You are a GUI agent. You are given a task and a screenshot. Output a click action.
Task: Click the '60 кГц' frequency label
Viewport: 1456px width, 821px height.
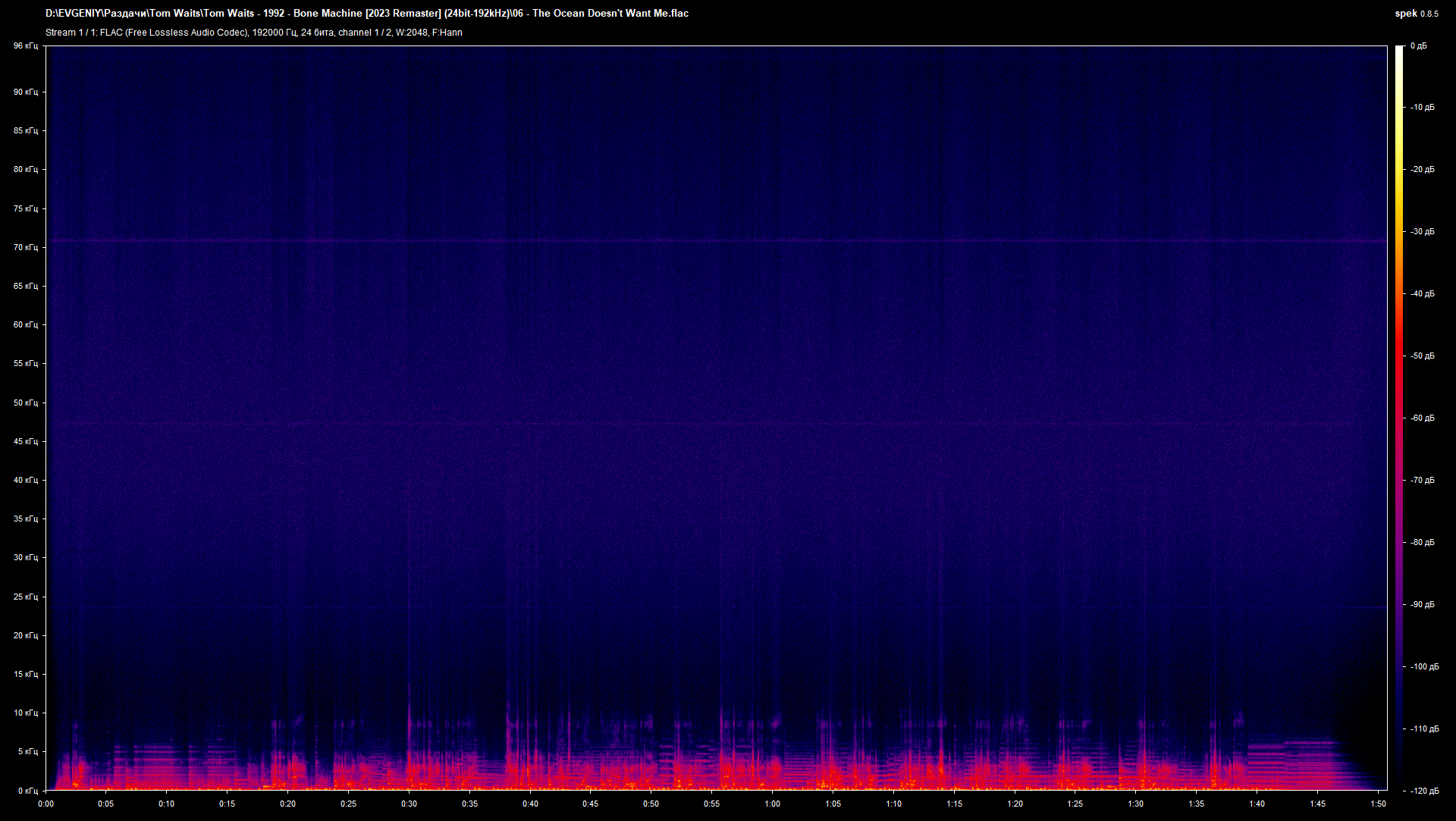click(26, 325)
